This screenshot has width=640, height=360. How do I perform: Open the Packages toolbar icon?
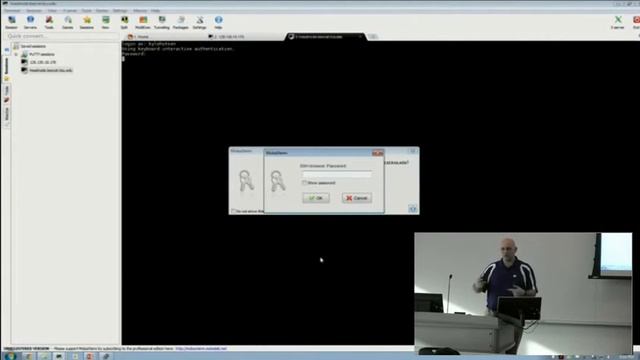pos(180,22)
